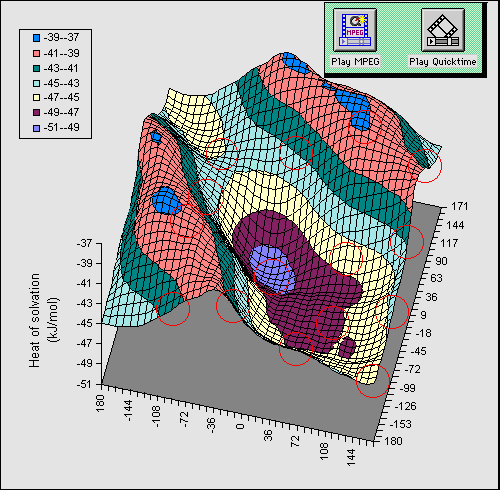
Task: Click the dark teal -43--41 legend swatch
Action: pyautogui.click(x=36, y=68)
